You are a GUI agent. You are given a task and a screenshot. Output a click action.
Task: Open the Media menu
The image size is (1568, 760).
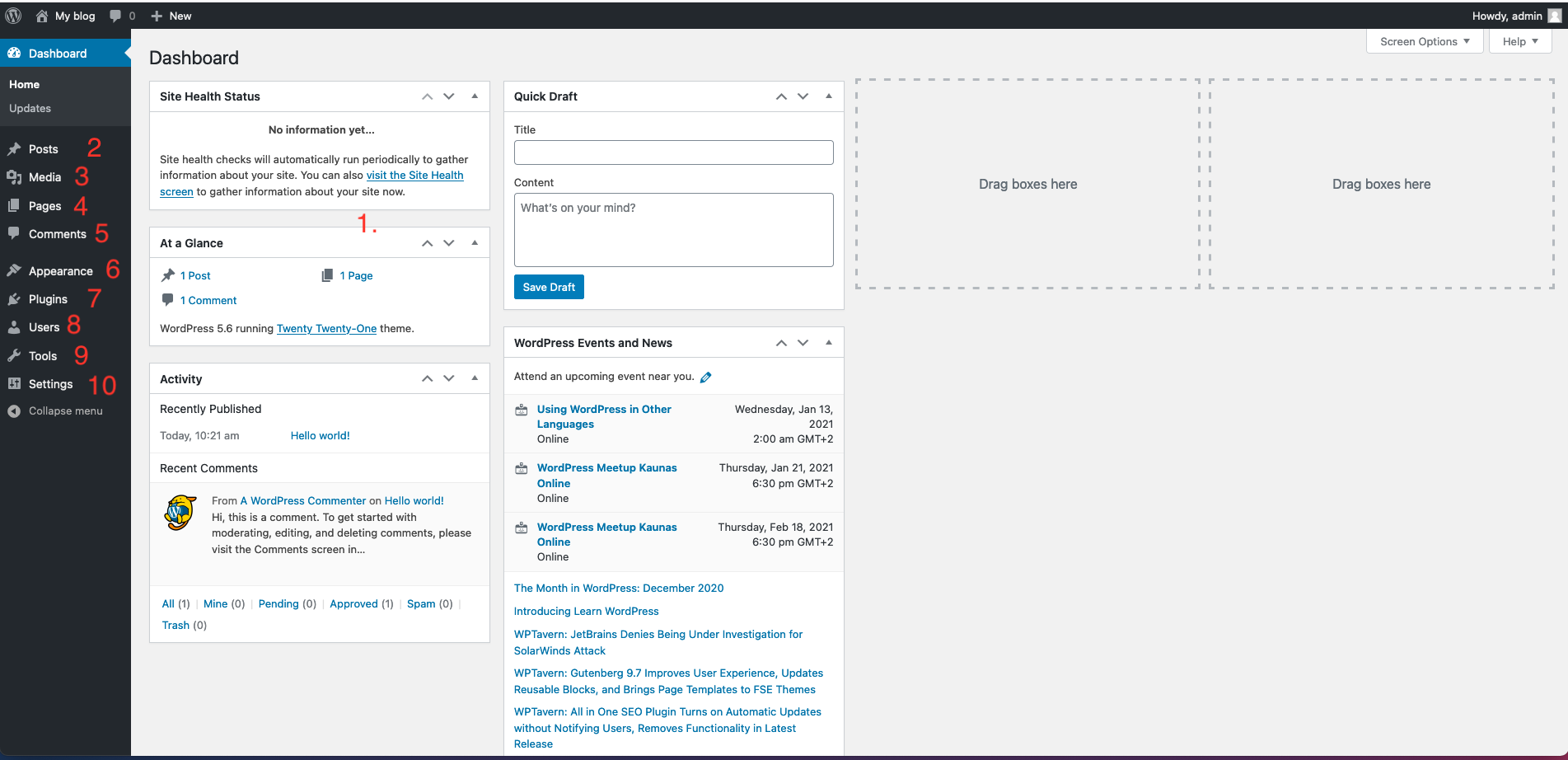[44, 177]
